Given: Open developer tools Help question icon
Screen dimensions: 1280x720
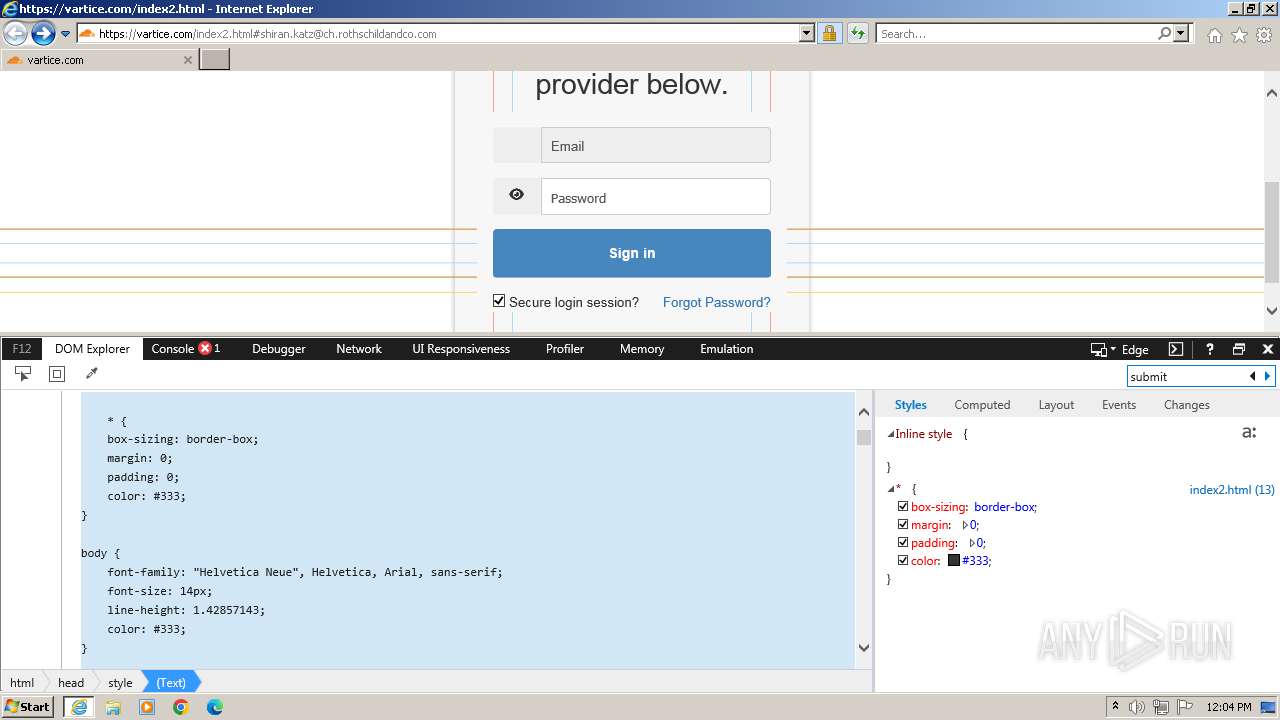Looking at the screenshot, I should (x=1210, y=349).
